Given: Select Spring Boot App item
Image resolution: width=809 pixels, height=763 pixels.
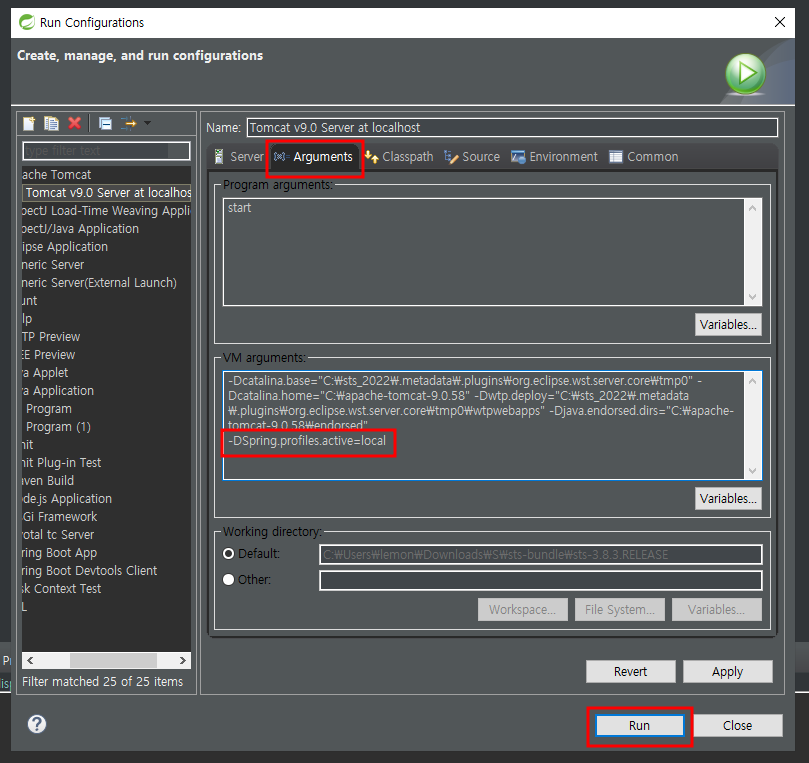Looking at the screenshot, I should click(x=59, y=553).
